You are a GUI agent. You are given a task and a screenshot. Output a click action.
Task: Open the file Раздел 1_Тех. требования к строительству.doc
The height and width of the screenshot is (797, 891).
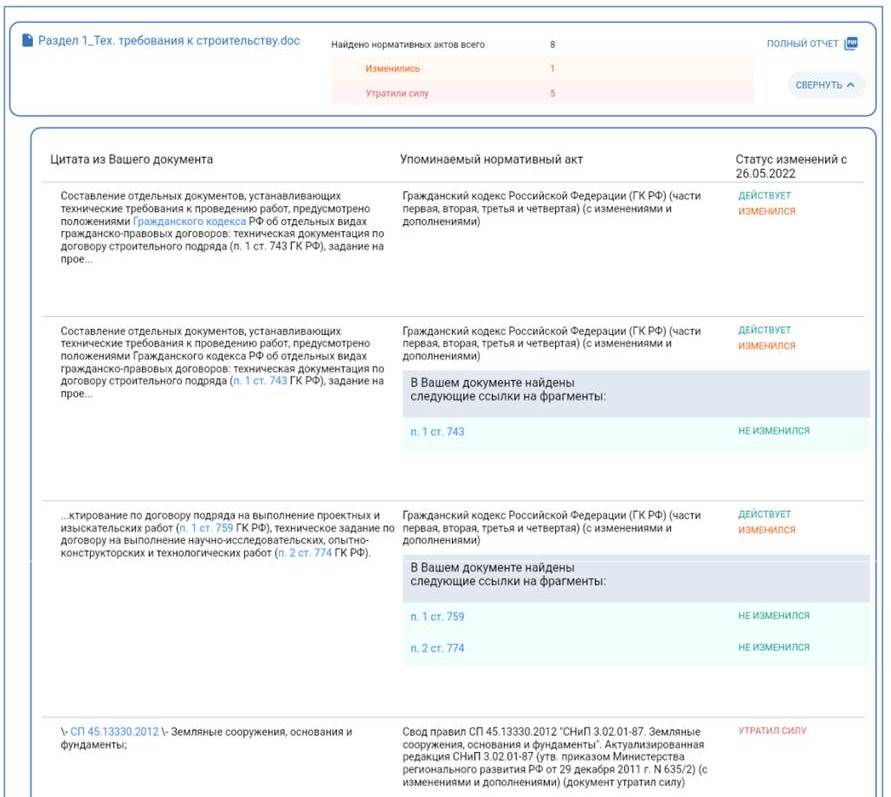(169, 40)
